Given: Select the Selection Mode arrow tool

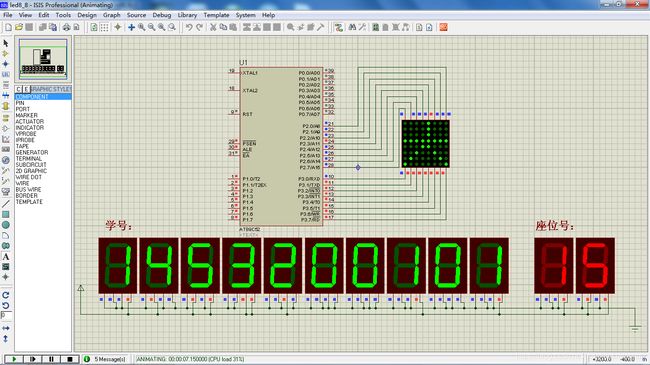Looking at the screenshot, I should [6, 43].
